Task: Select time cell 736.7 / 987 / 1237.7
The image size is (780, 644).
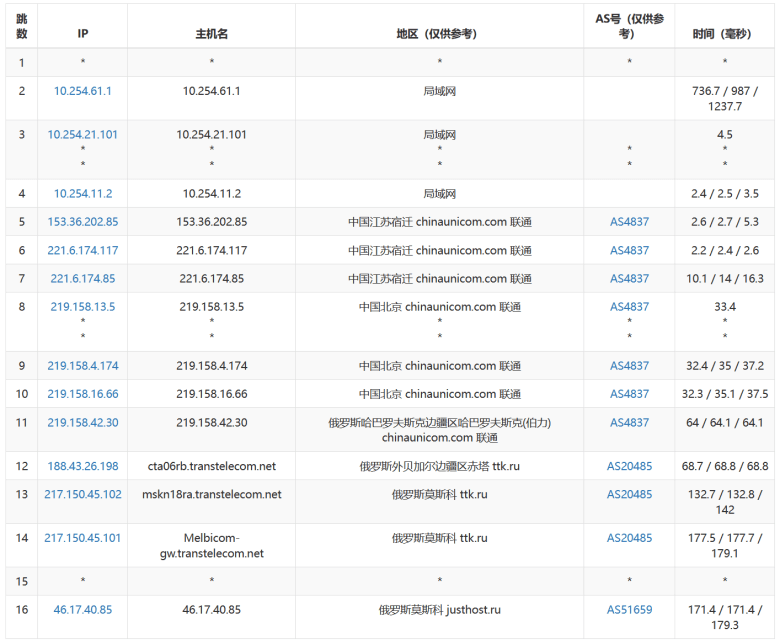Action: 725,99
